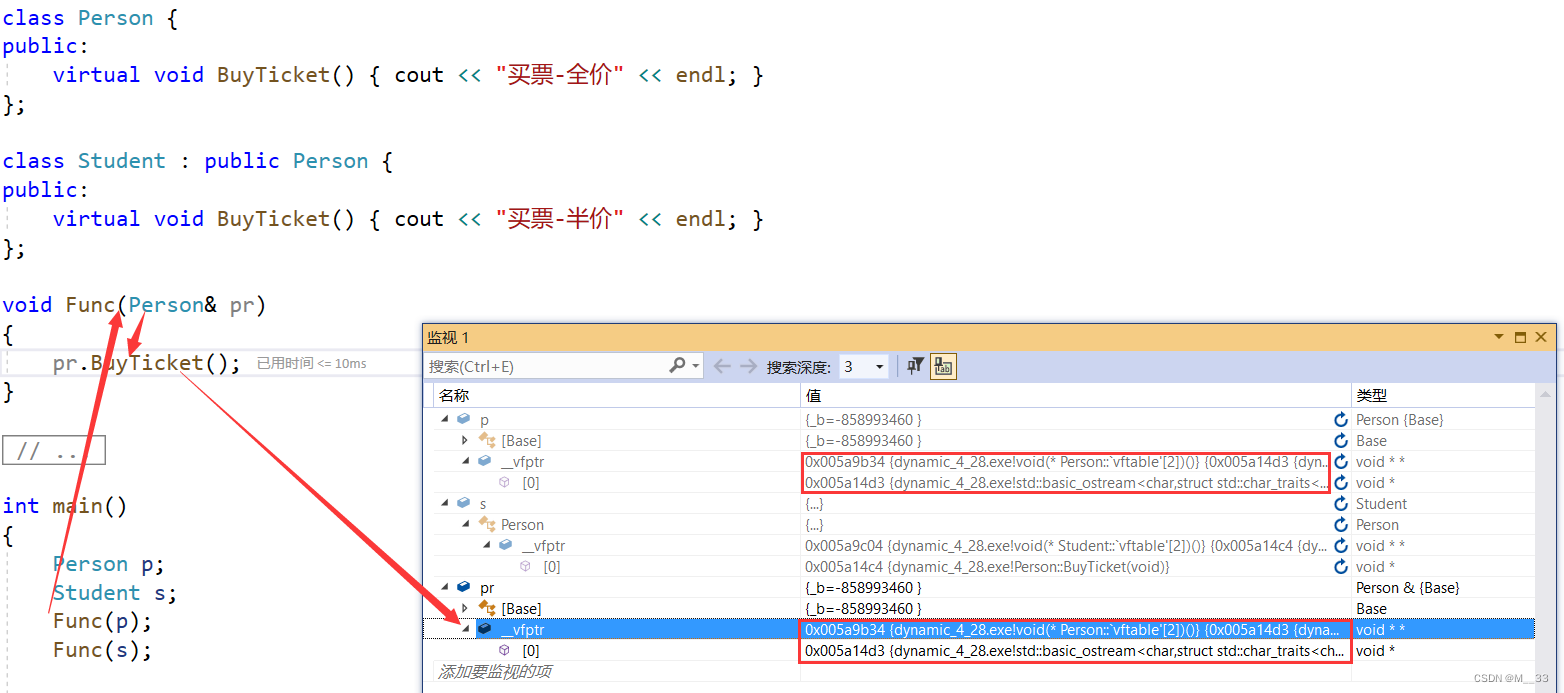The width and height of the screenshot is (1564, 693).
Task: Go to next search result with forward arrow
Action: 748,366
